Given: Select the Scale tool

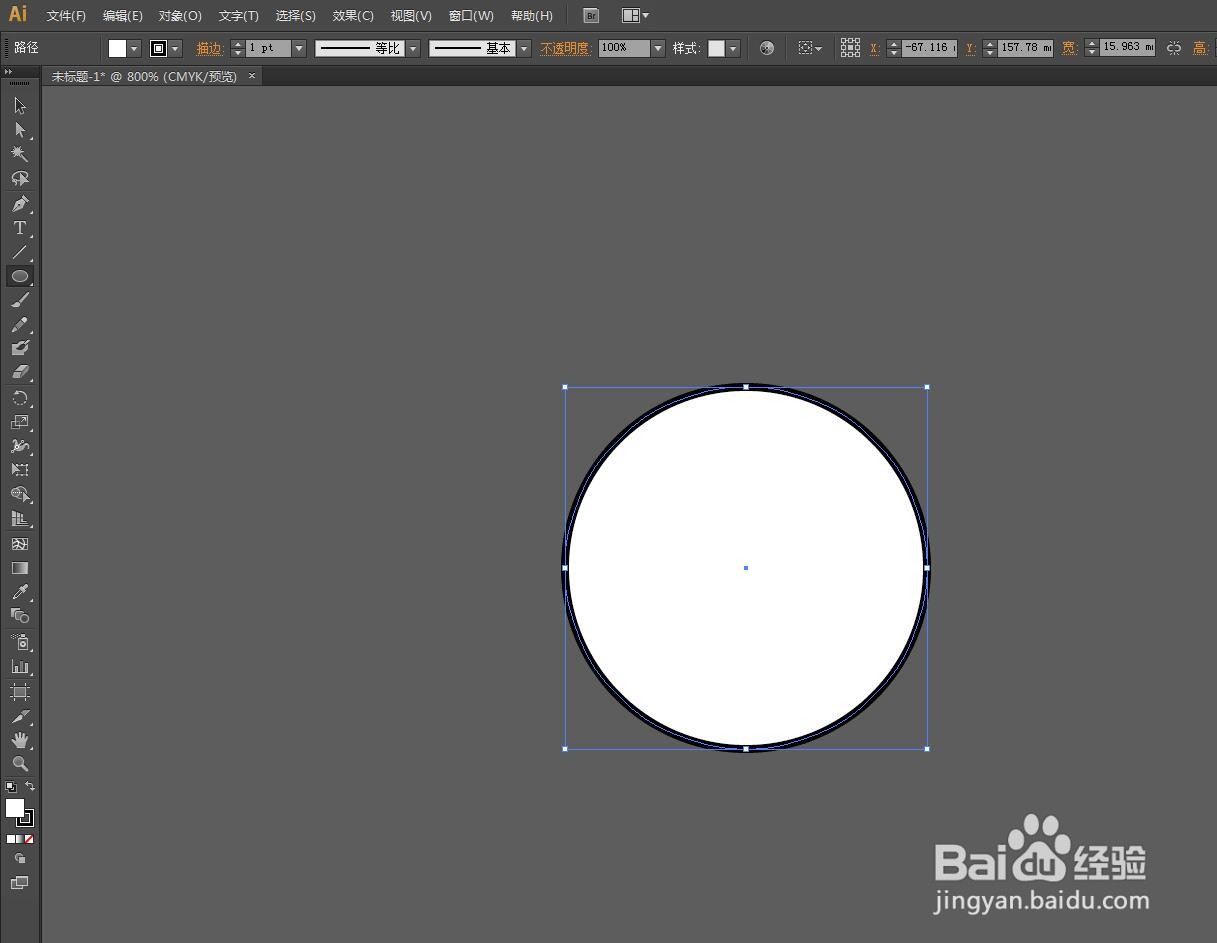Looking at the screenshot, I should click(20, 422).
